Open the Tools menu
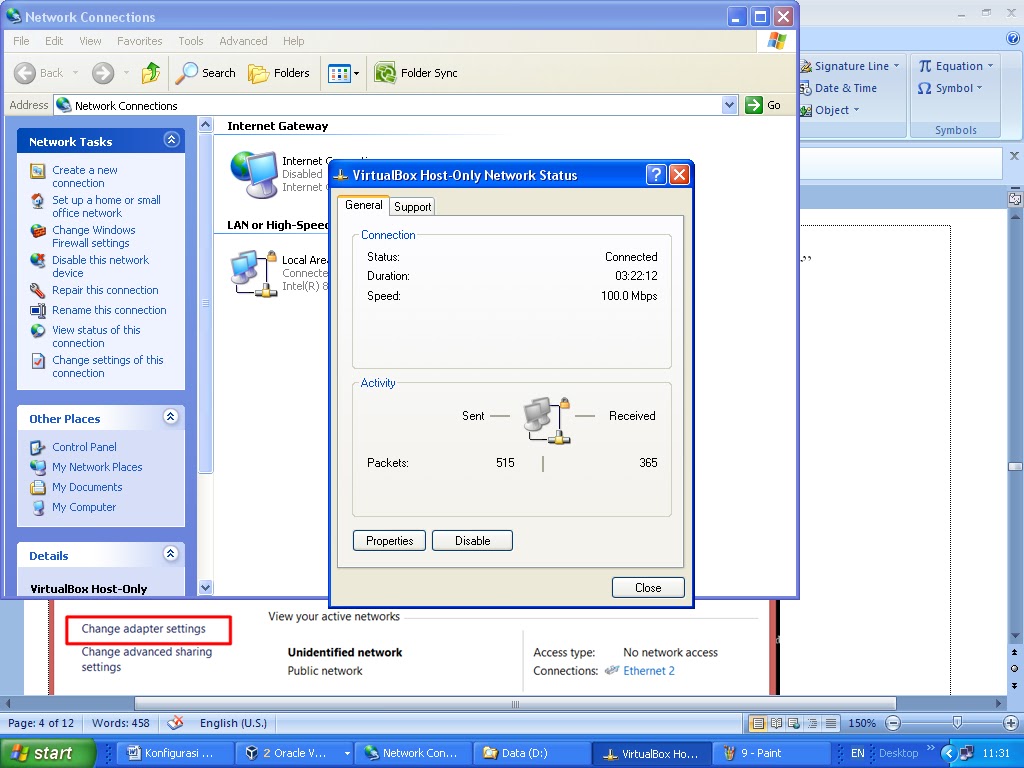The width and height of the screenshot is (1024, 768). tap(191, 40)
